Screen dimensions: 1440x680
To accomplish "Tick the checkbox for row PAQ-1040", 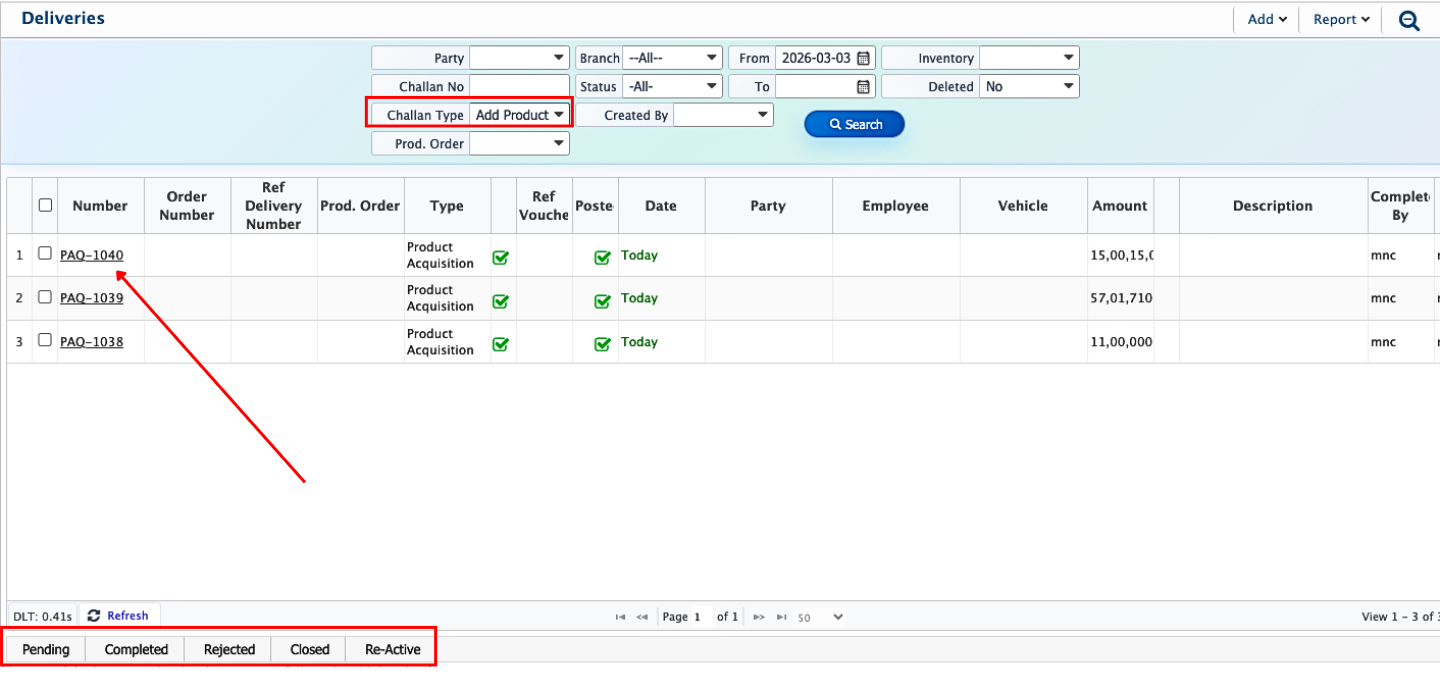I will point(45,254).
